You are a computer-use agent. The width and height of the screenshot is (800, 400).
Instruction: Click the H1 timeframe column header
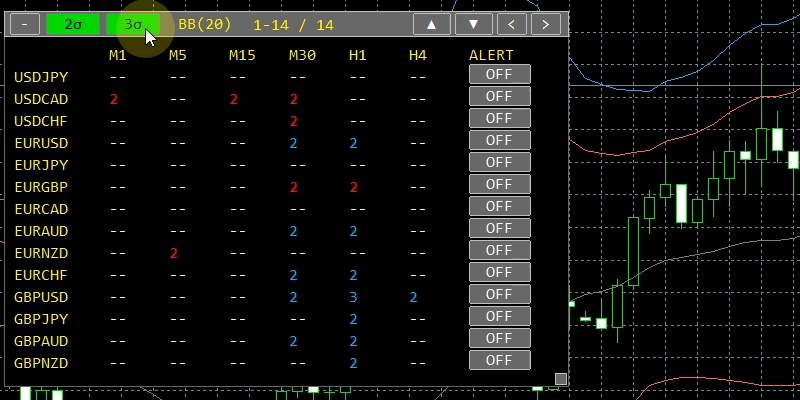[x=358, y=55]
